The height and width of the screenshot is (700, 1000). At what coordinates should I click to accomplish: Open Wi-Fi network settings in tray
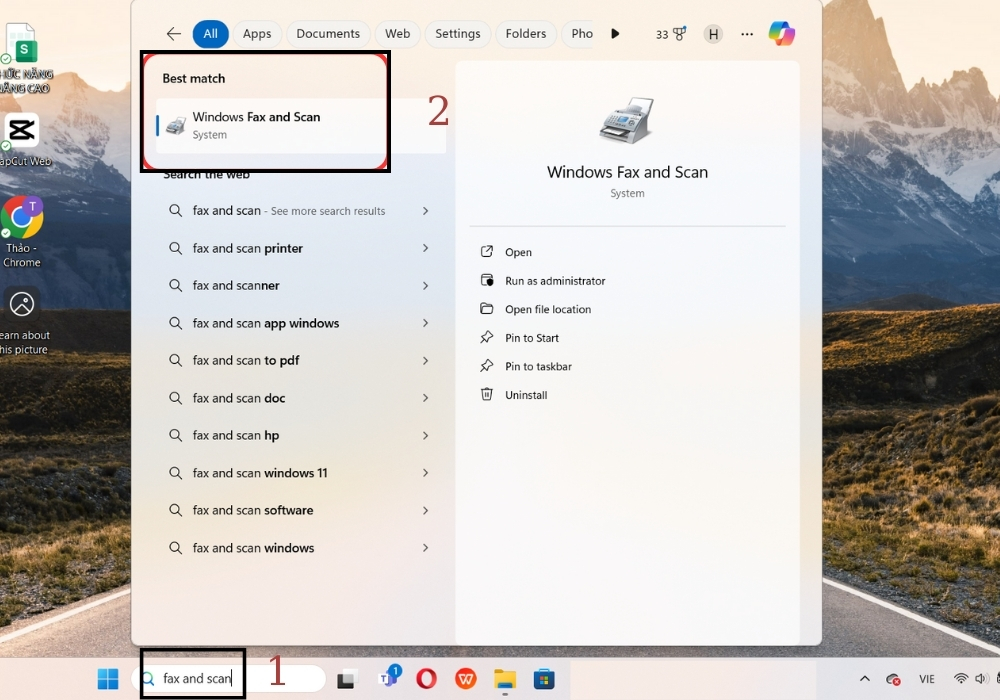pos(960,678)
